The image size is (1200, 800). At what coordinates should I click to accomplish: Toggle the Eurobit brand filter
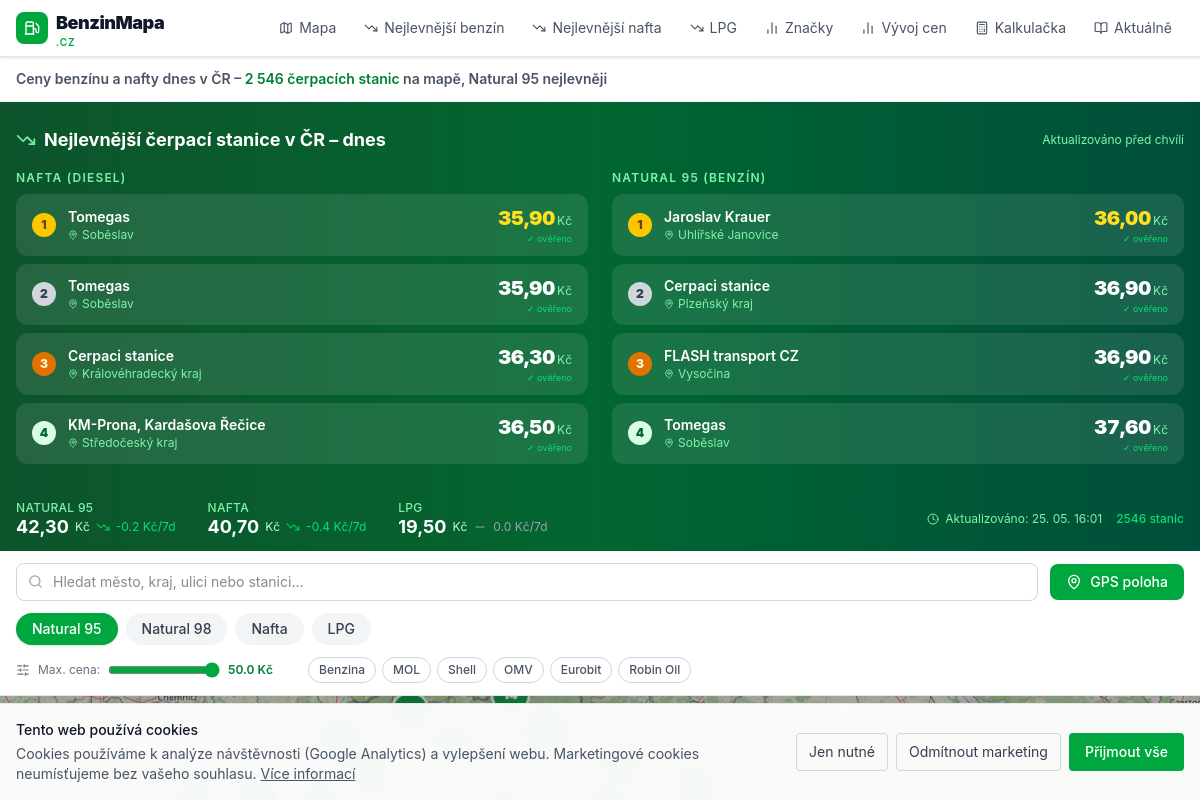click(x=581, y=670)
